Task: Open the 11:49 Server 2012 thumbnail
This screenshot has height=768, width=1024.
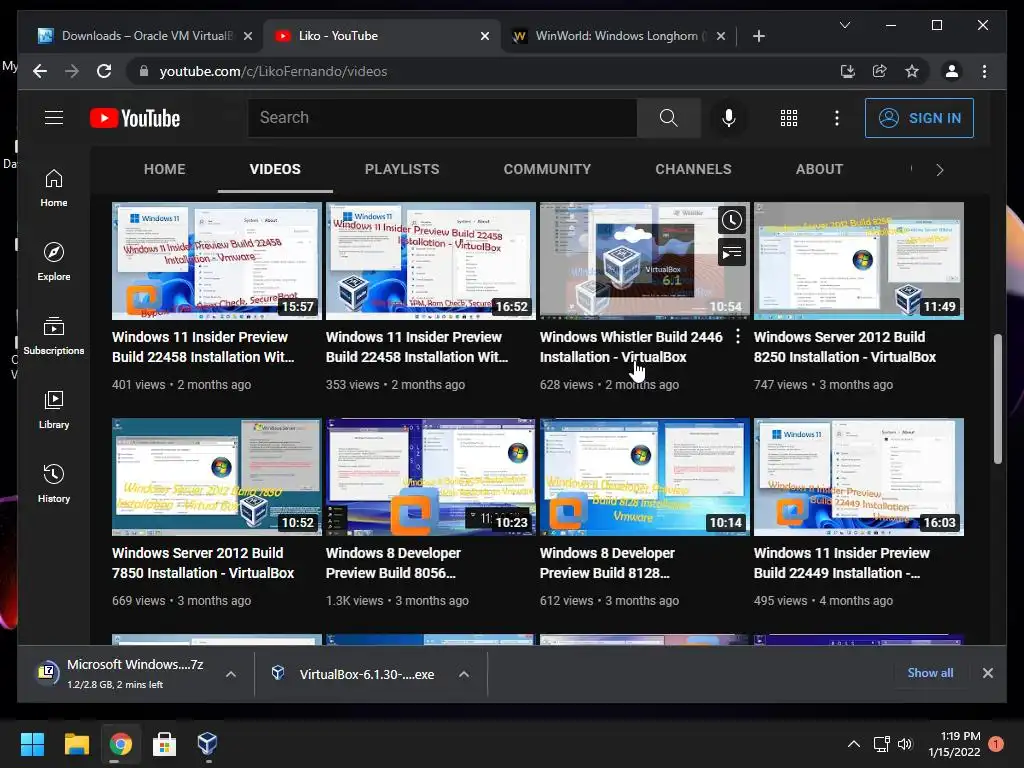Action: [859, 261]
